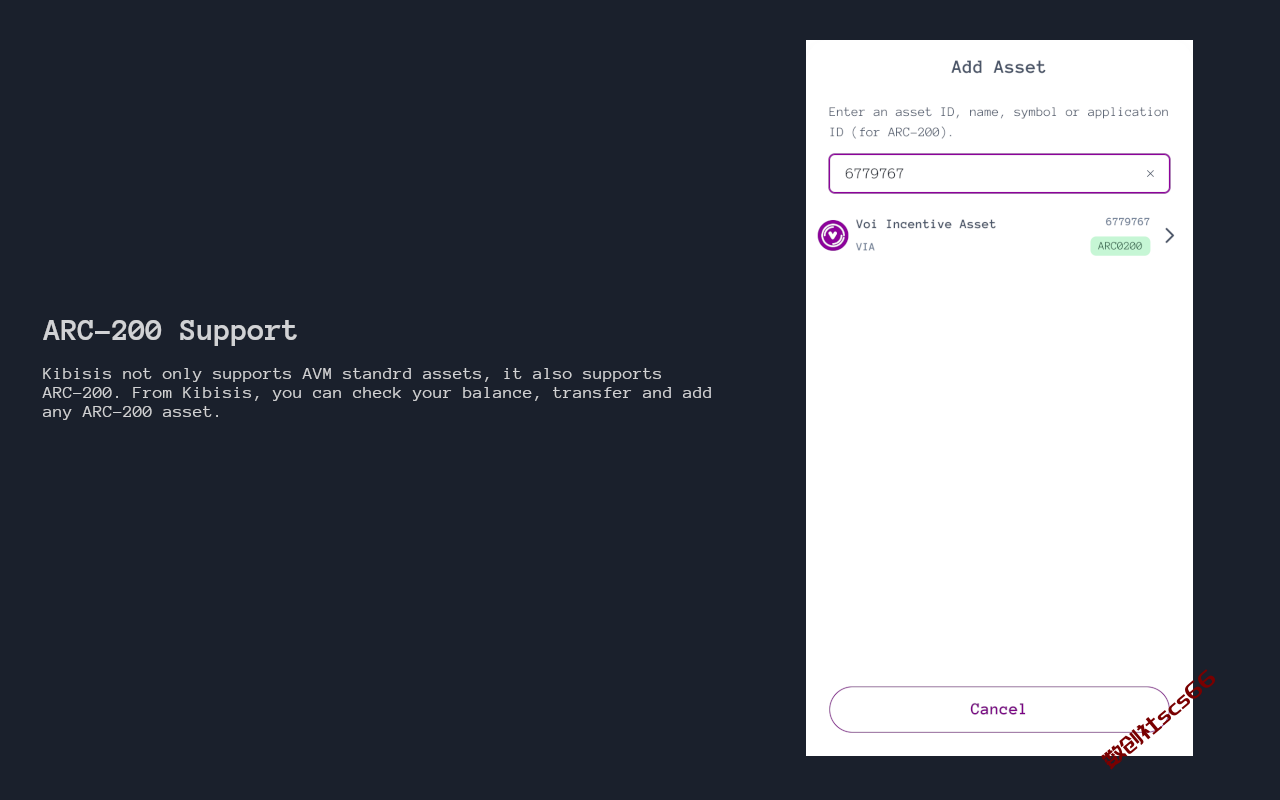Click the phrase 'any ARC-200 asset.' in the paragraph
The height and width of the screenshot is (800, 1280).
(x=132, y=412)
